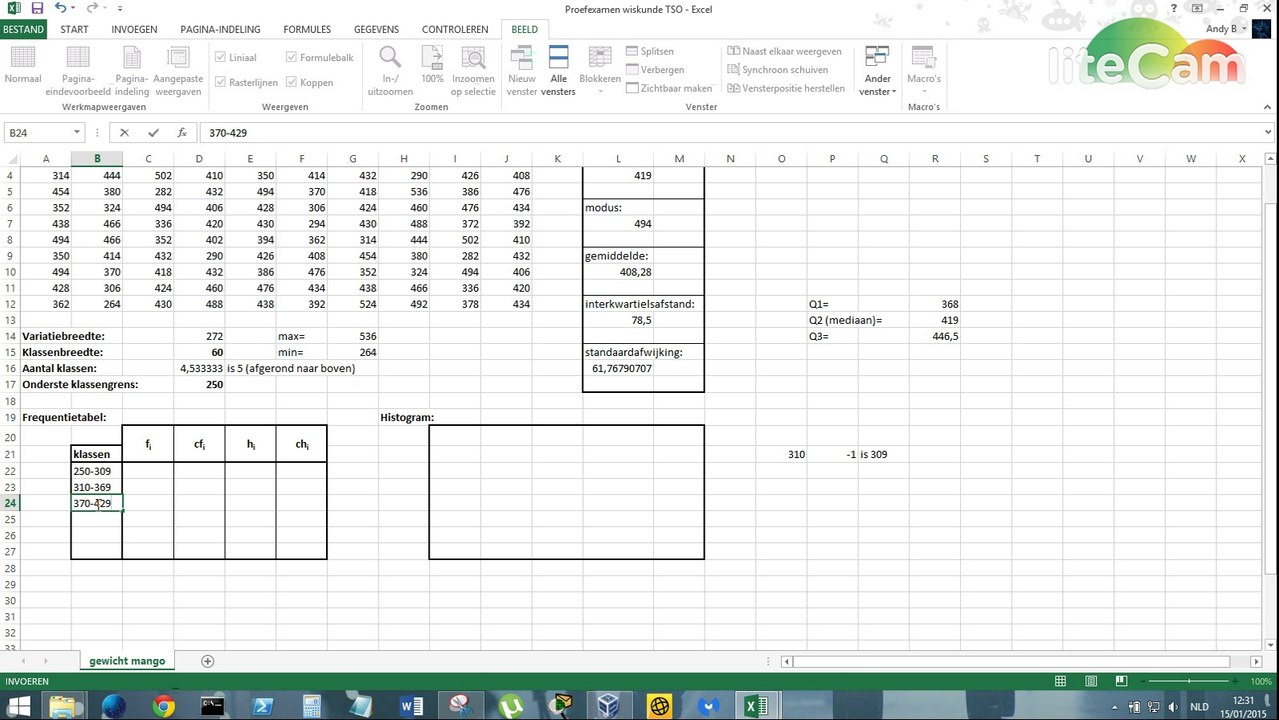The image size is (1279, 720).
Task: Set zoom to 100% in ribbon
Action: point(432,66)
